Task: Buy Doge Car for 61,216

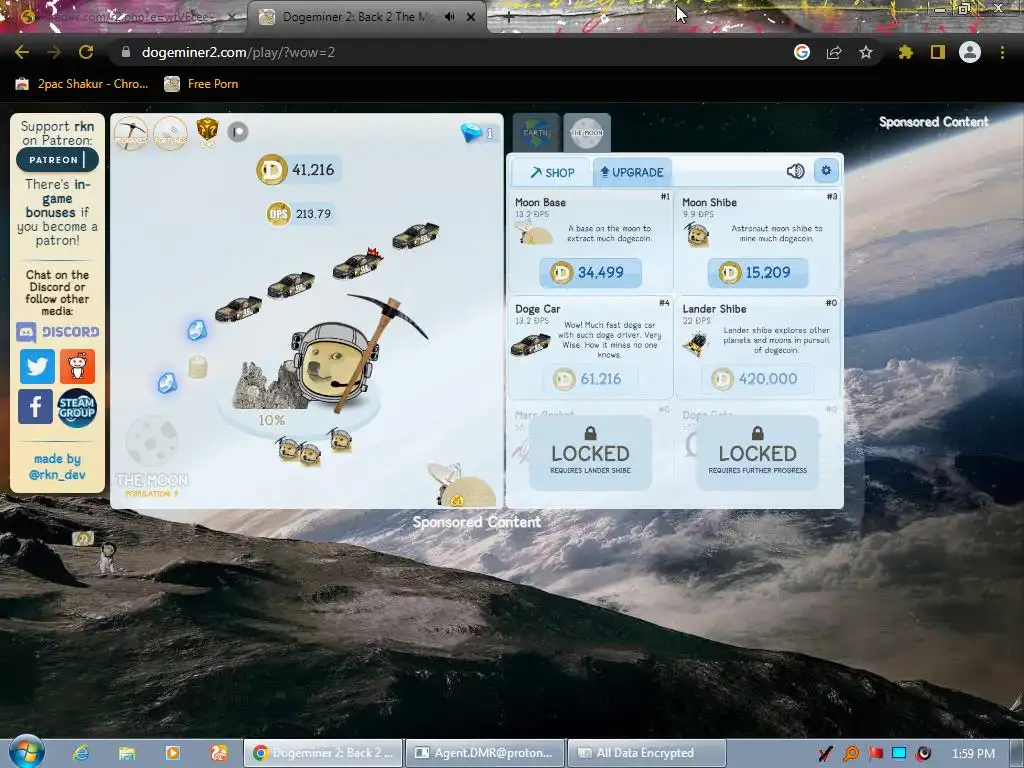Action: pyautogui.click(x=590, y=379)
